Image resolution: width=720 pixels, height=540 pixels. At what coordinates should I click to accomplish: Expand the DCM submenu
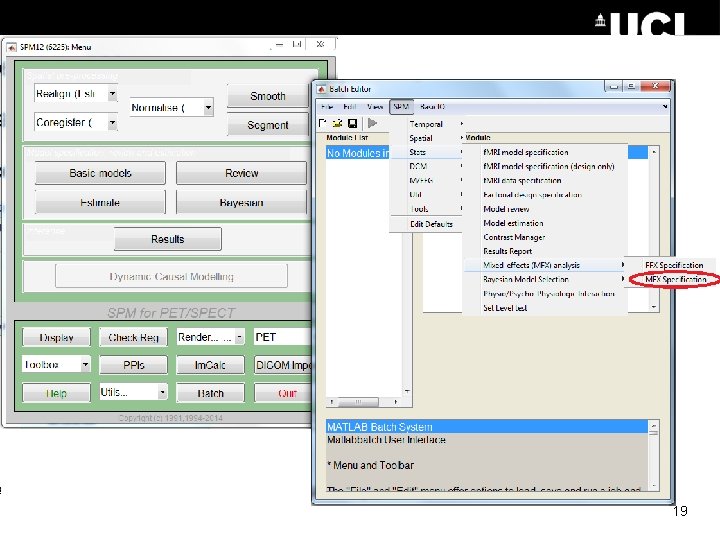click(426, 166)
